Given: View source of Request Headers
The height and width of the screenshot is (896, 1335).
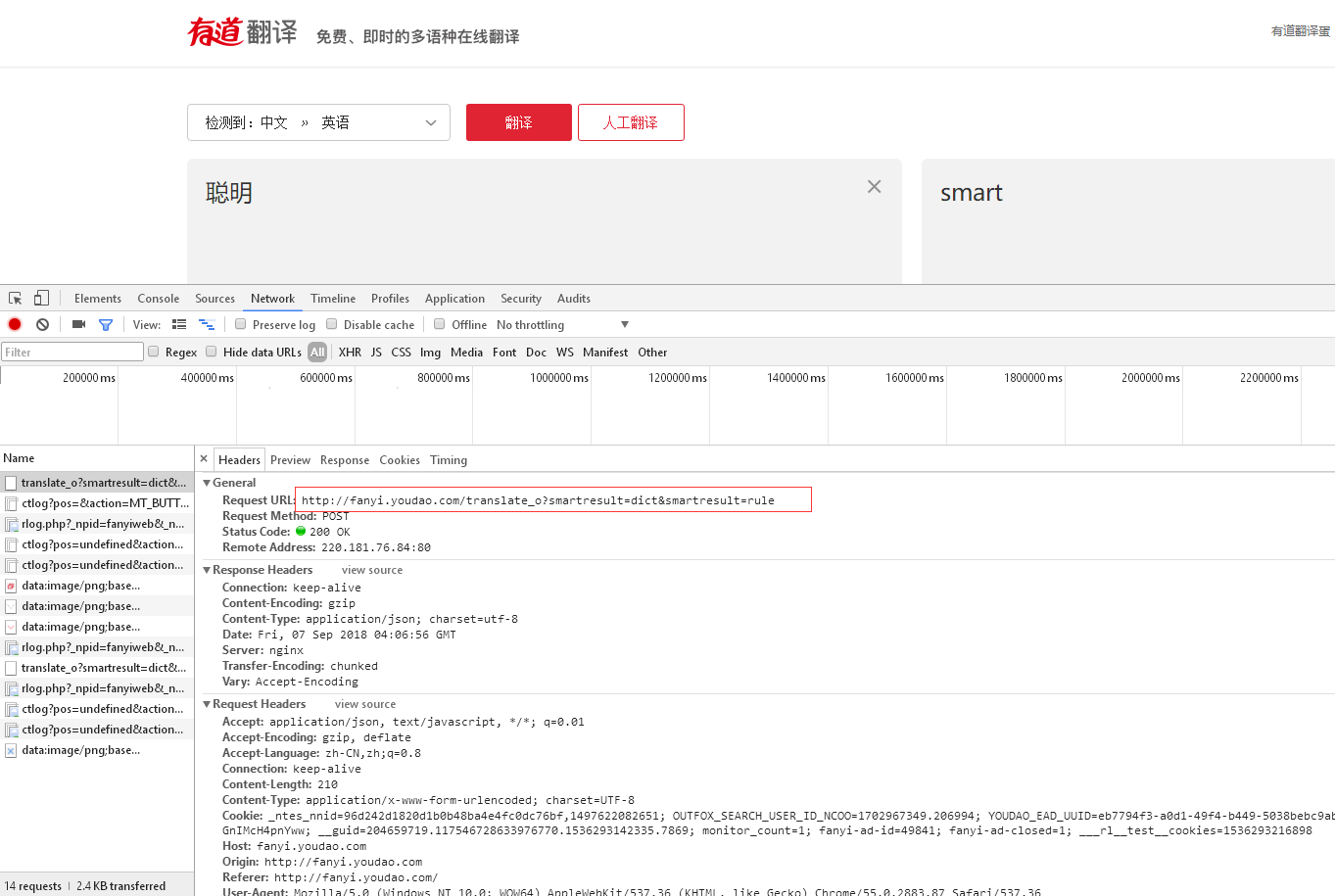Looking at the screenshot, I should (x=365, y=704).
